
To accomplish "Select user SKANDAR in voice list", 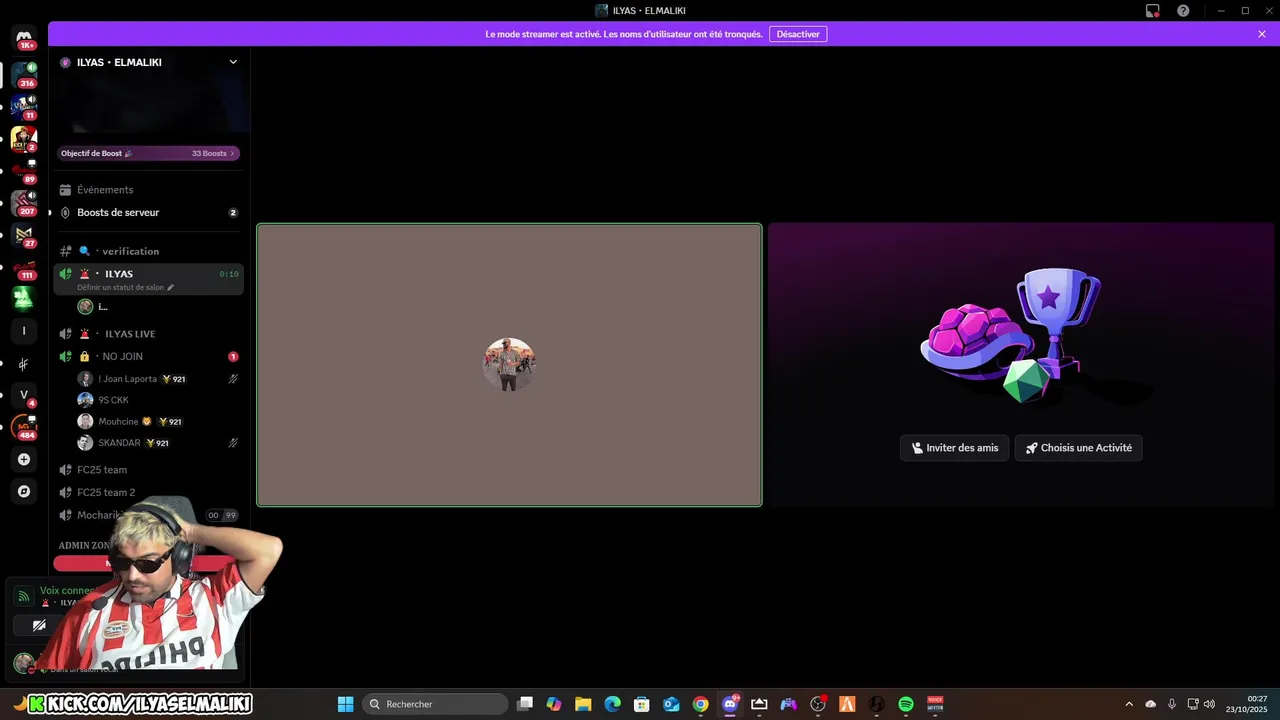I will [119, 443].
